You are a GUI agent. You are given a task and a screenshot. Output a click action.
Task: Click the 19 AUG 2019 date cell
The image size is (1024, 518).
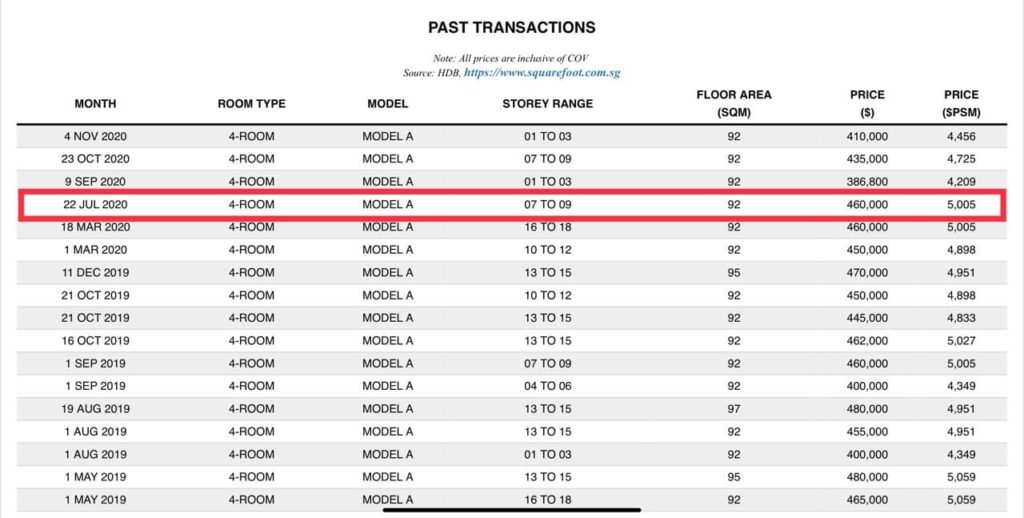(96, 409)
